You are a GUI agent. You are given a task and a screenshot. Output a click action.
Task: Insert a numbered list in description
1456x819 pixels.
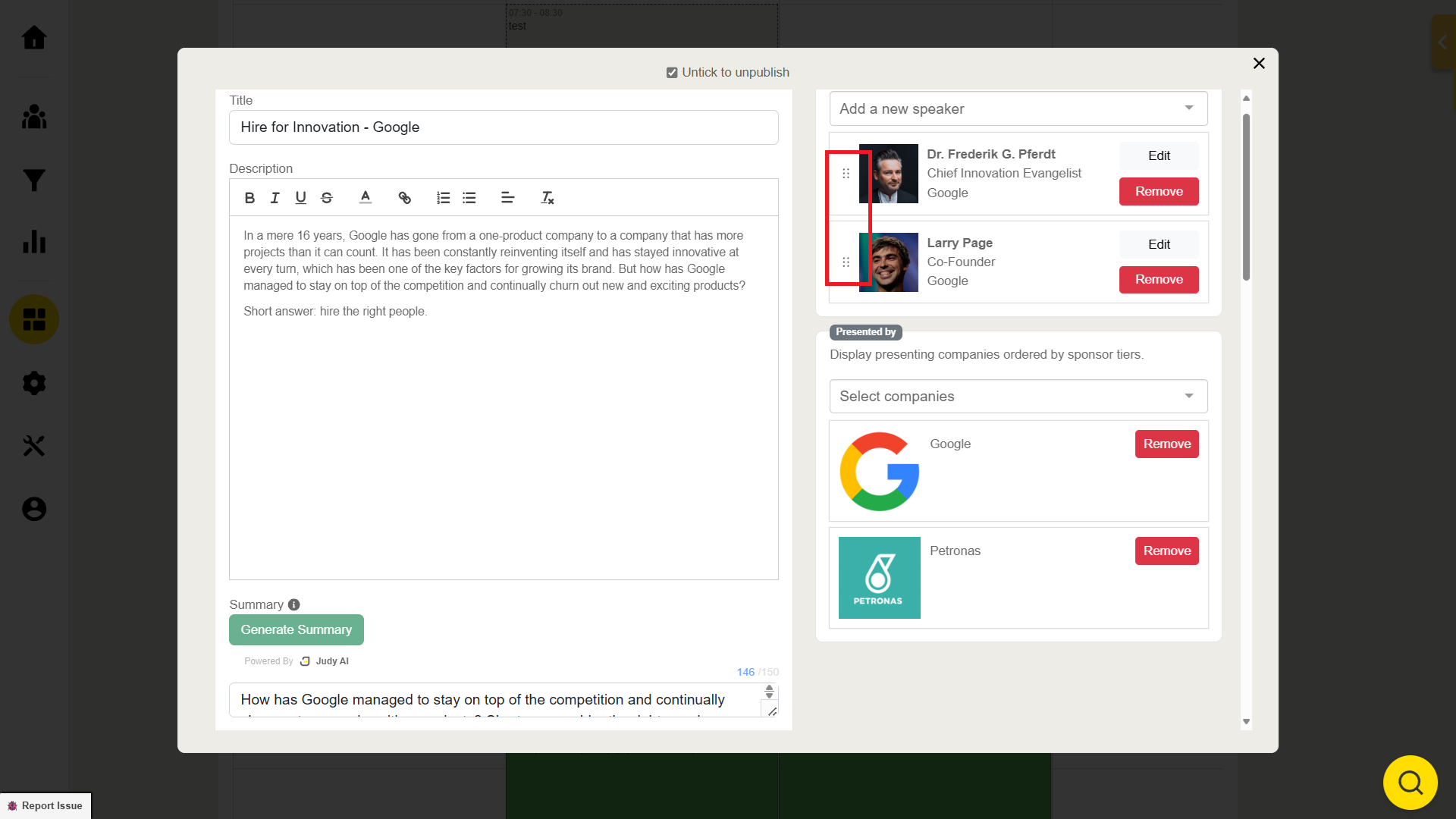pyautogui.click(x=444, y=198)
